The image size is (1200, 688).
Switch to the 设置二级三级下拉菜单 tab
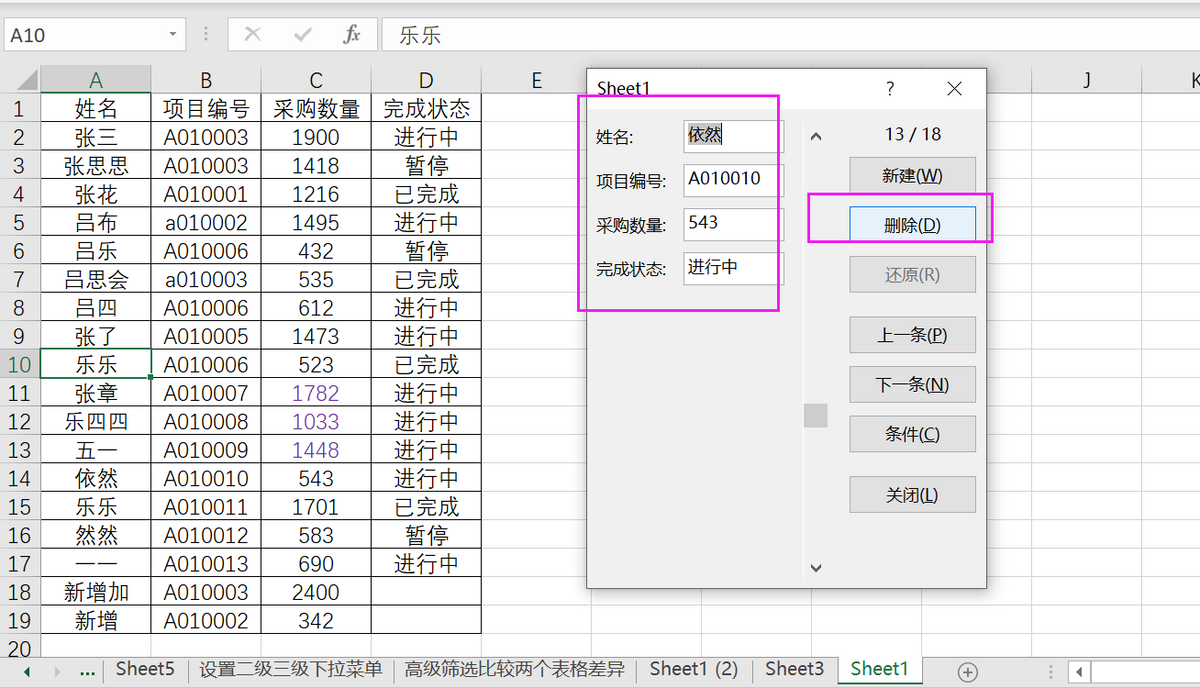[291, 669]
